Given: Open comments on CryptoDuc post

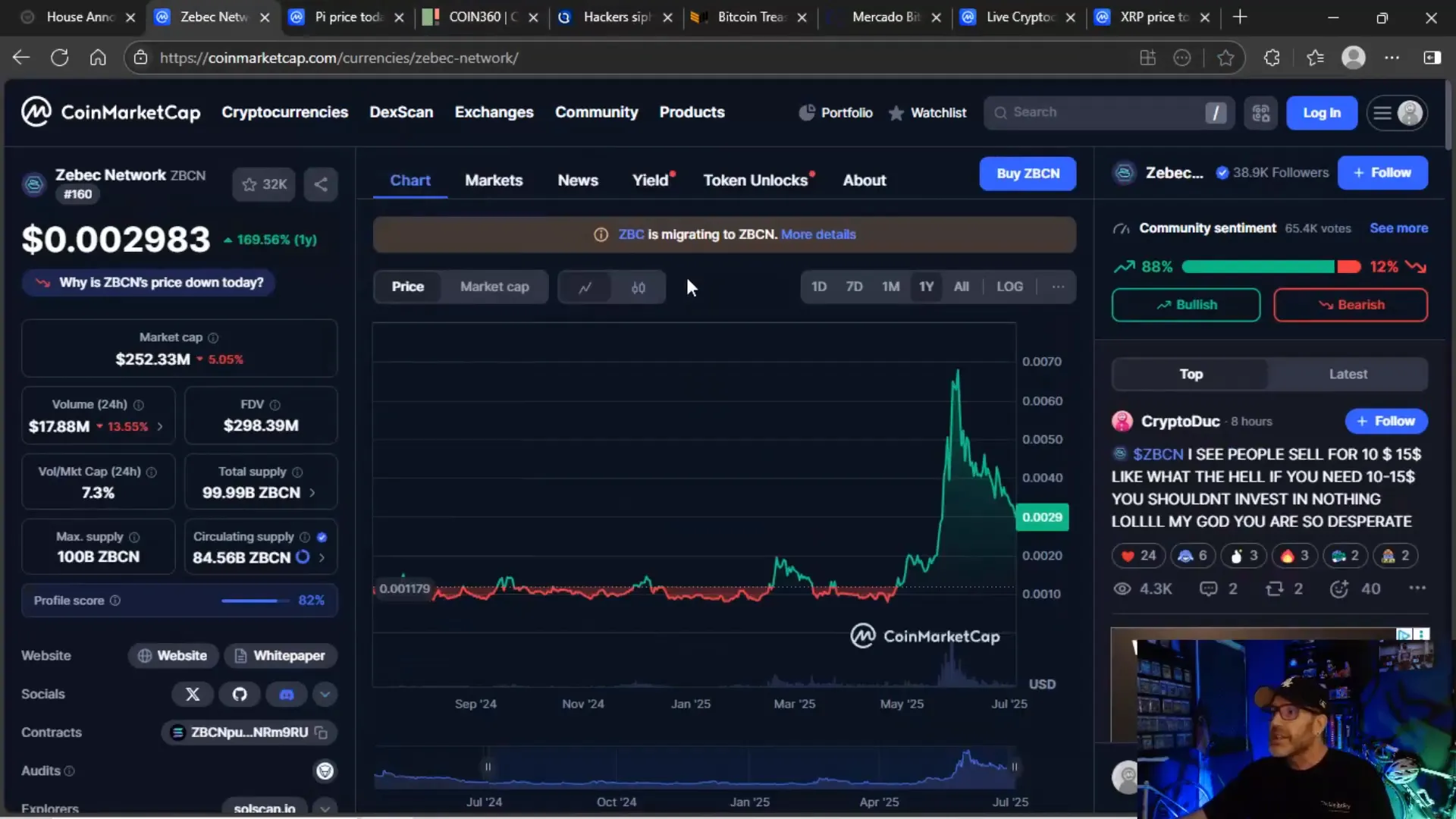Looking at the screenshot, I should coord(1218,589).
